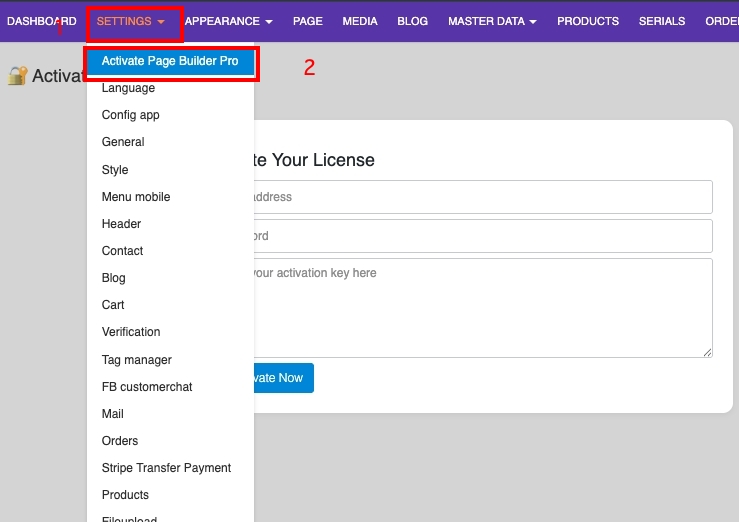The image size is (739, 522).
Task: Open Menu mobile settings
Action: coord(136,197)
